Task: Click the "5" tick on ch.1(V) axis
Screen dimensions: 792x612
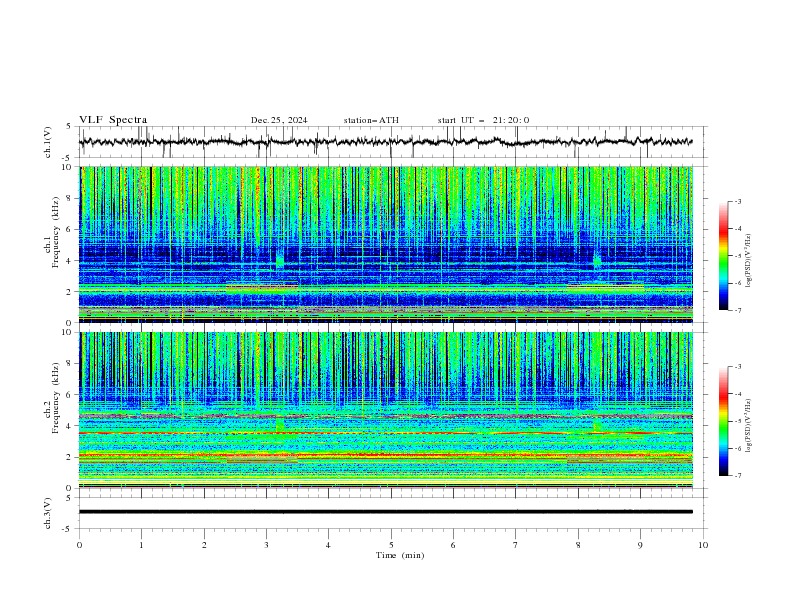Action: (x=69, y=127)
